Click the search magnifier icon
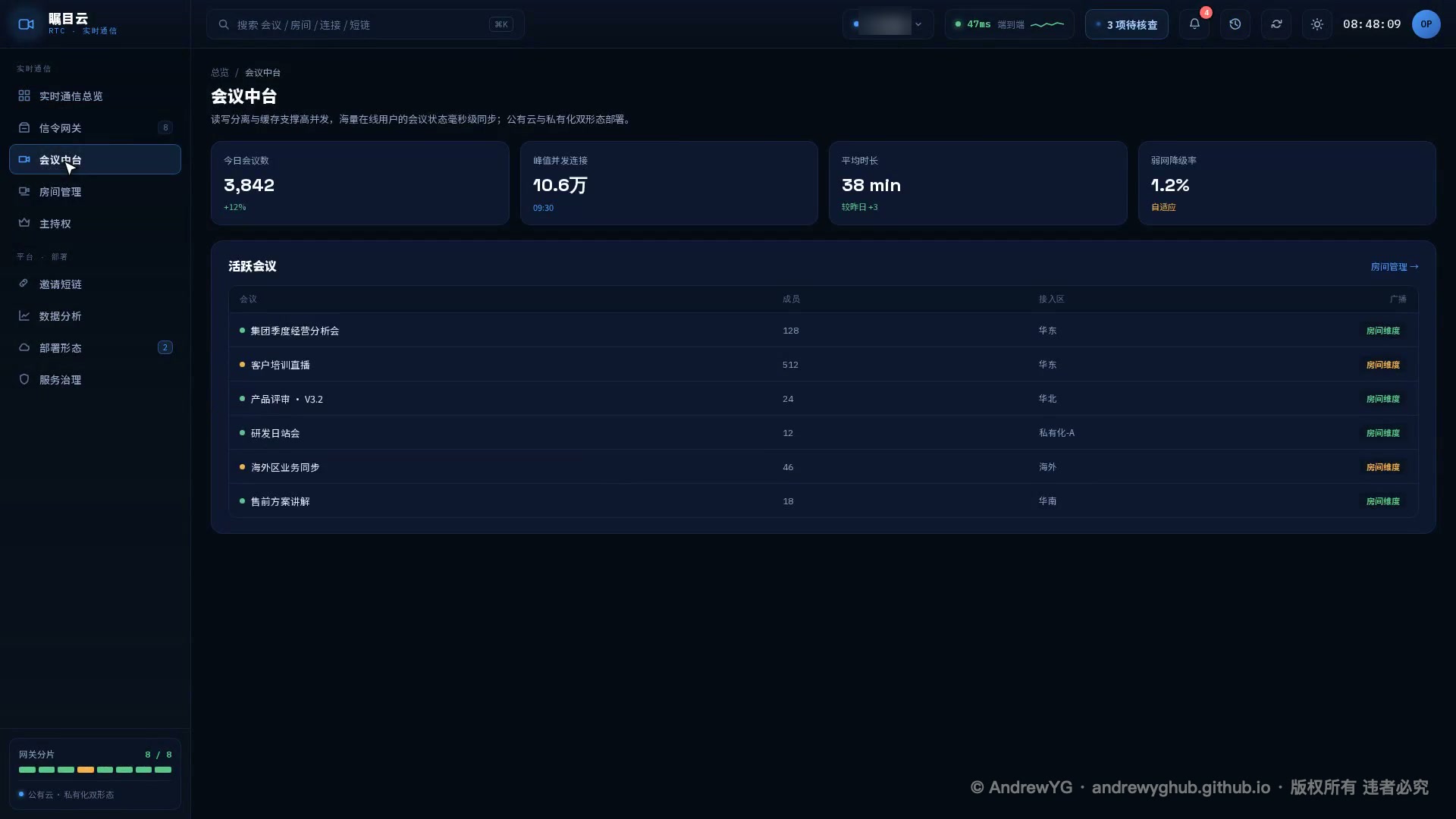Viewport: 1456px width, 819px height. pos(224,24)
